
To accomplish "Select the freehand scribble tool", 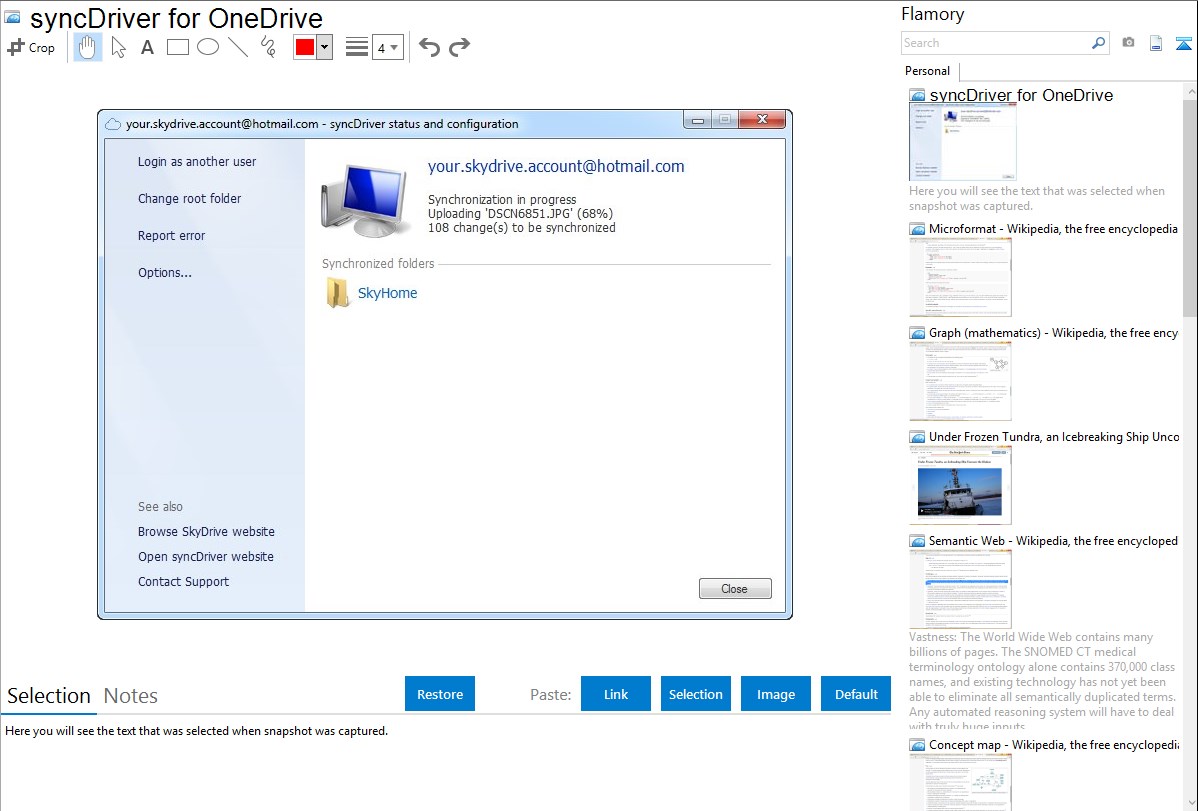I will [268, 47].
